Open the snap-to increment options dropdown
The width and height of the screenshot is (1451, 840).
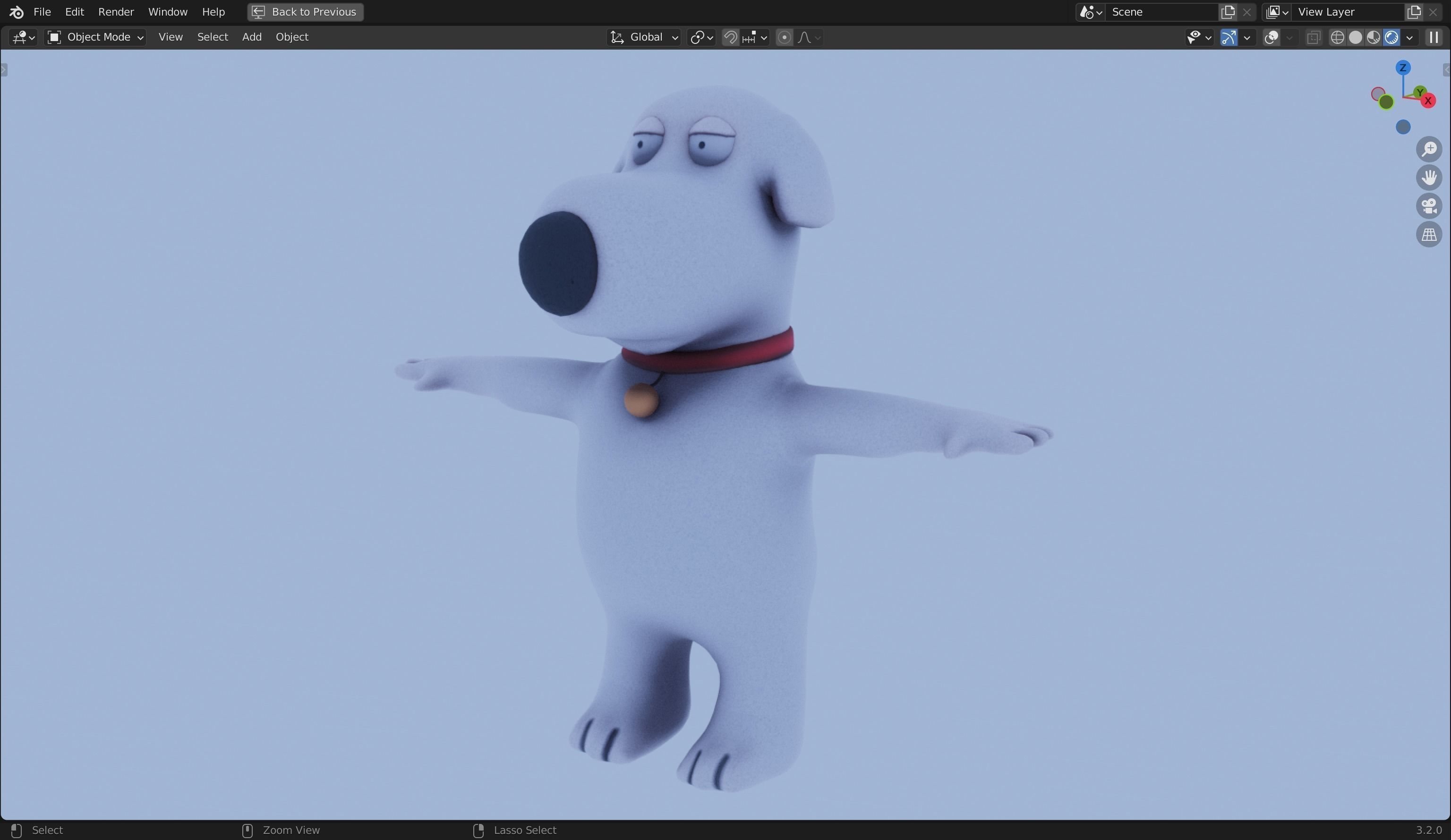pyautogui.click(x=755, y=37)
